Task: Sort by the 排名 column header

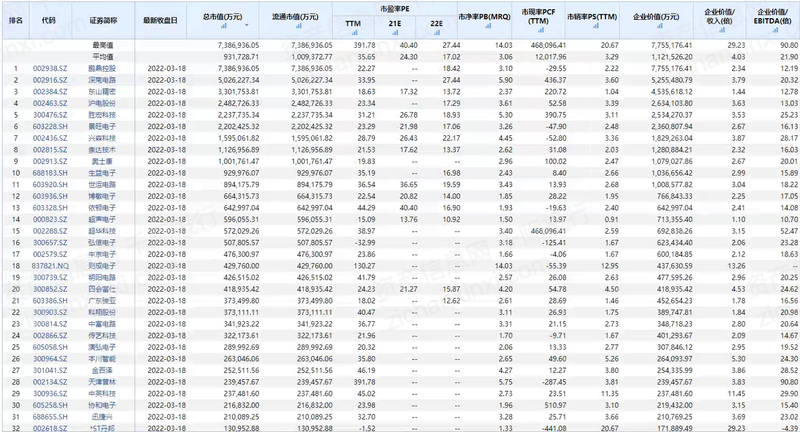Action: click(x=16, y=20)
